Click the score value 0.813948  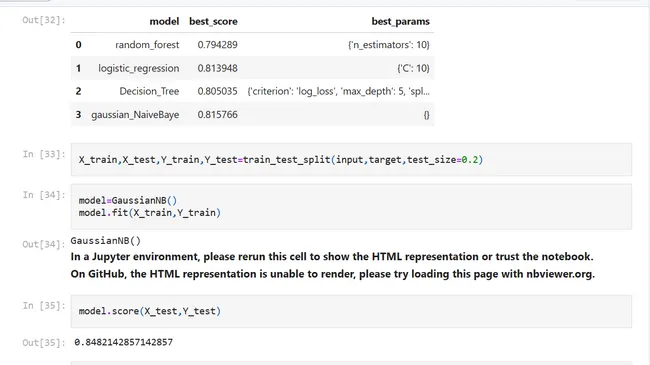coord(217,68)
